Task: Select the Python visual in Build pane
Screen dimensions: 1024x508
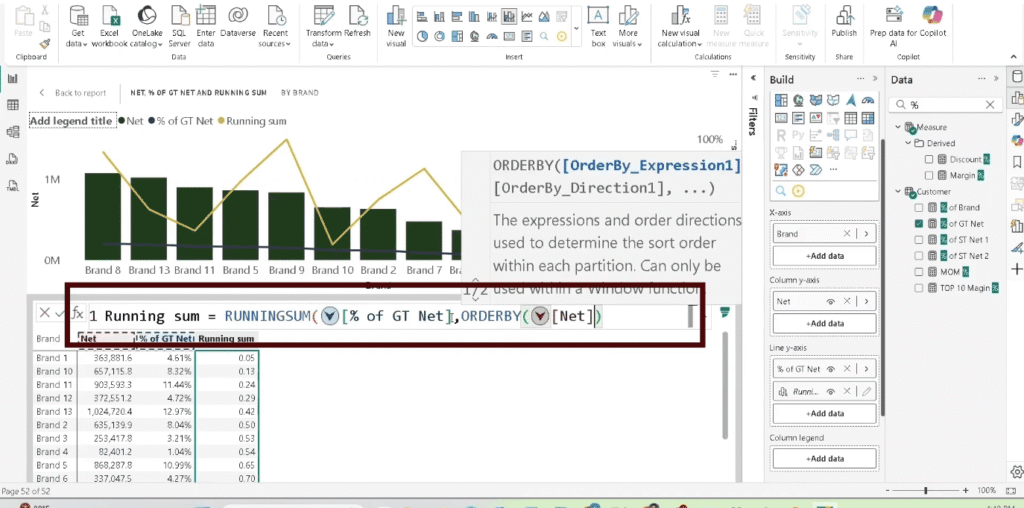Action: pyautogui.click(x=798, y=135)
